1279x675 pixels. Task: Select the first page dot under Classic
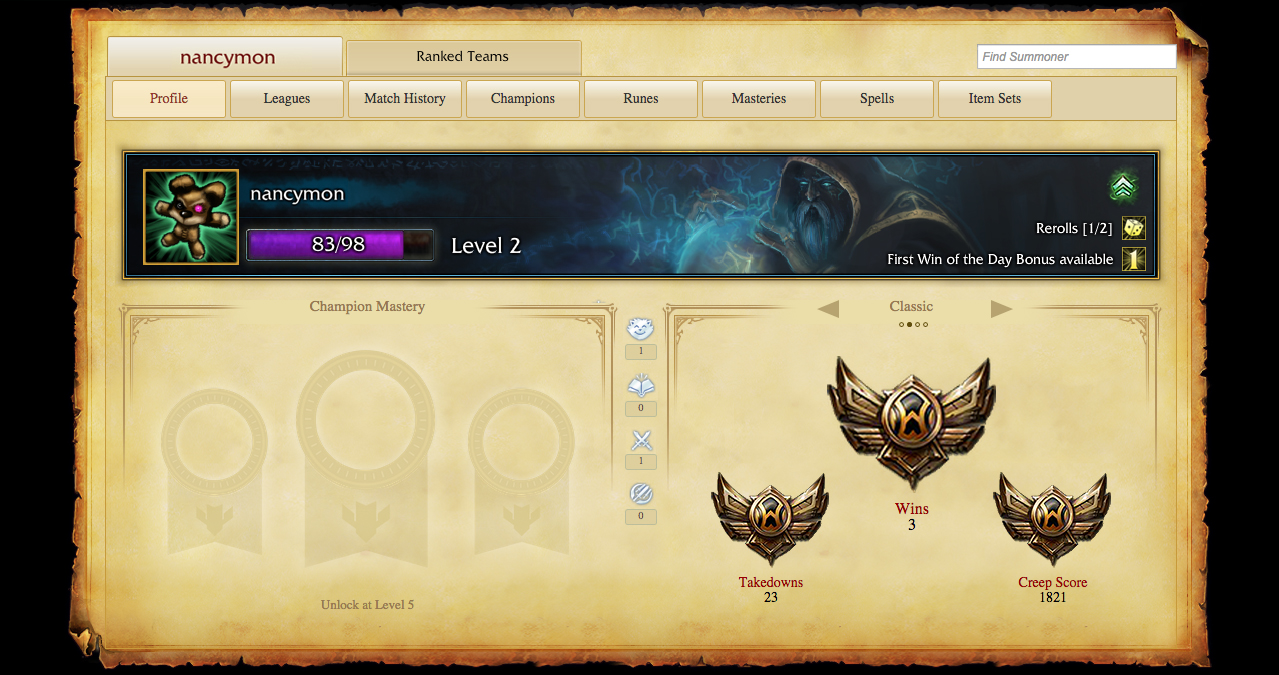coord(901,324)
